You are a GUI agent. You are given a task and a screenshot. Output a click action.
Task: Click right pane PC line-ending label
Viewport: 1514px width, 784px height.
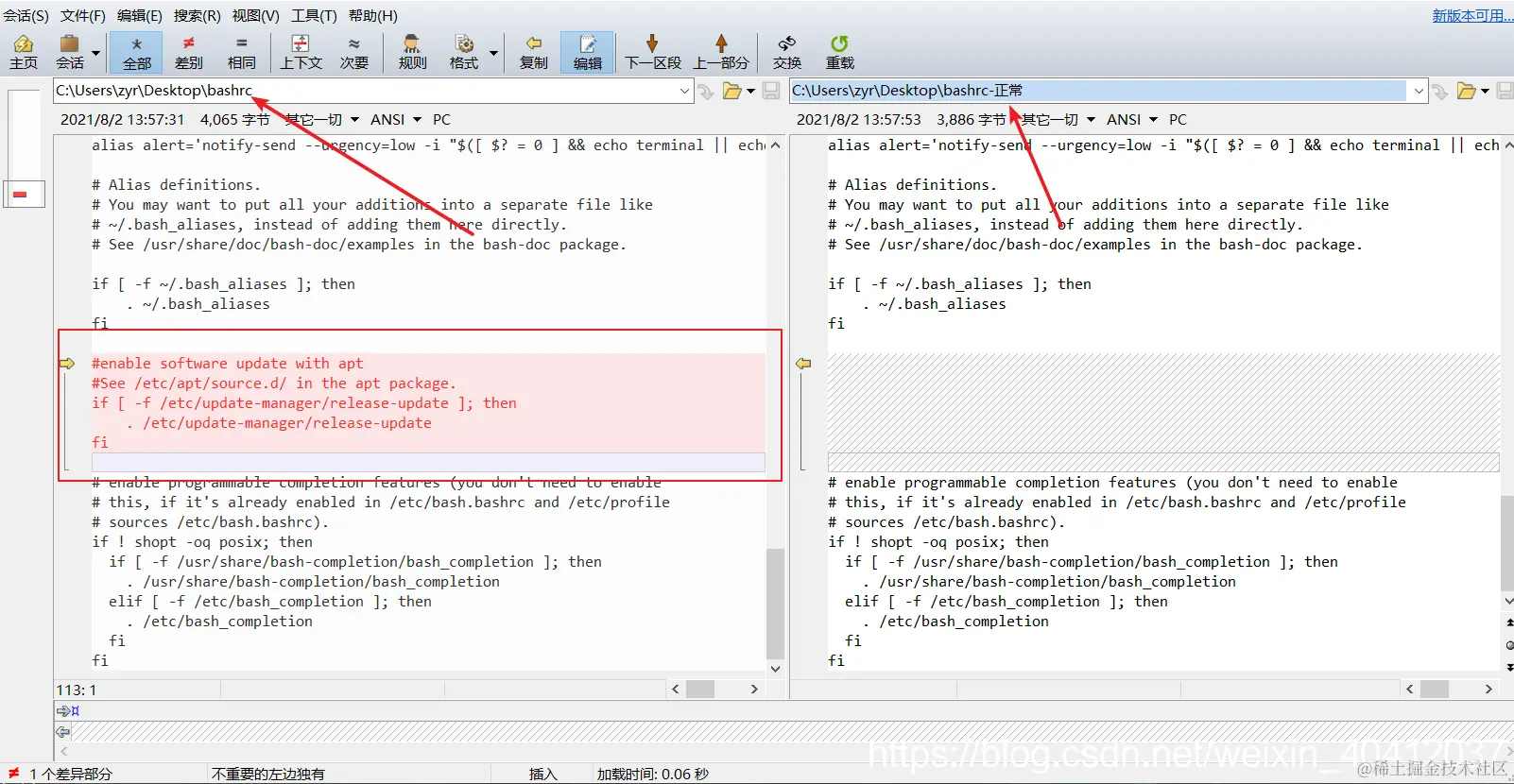tap(1178, 119)
